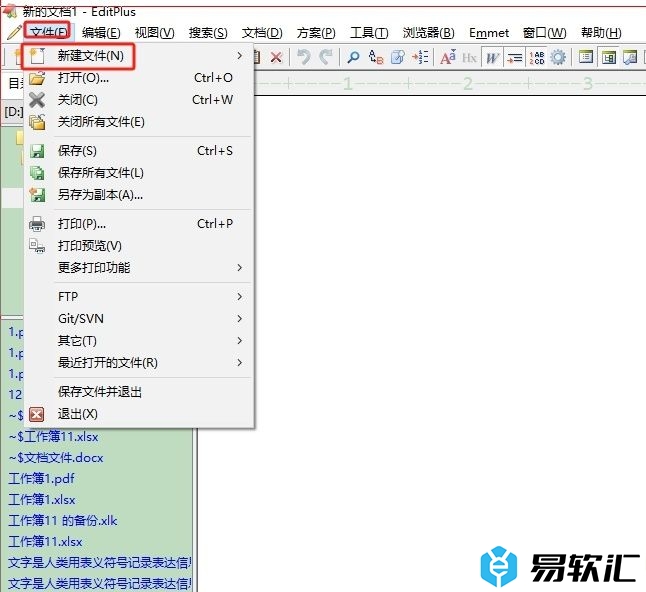Open font settings via Aa icon
Viewport: 646px width, 592px height.
tap(448, 57)
